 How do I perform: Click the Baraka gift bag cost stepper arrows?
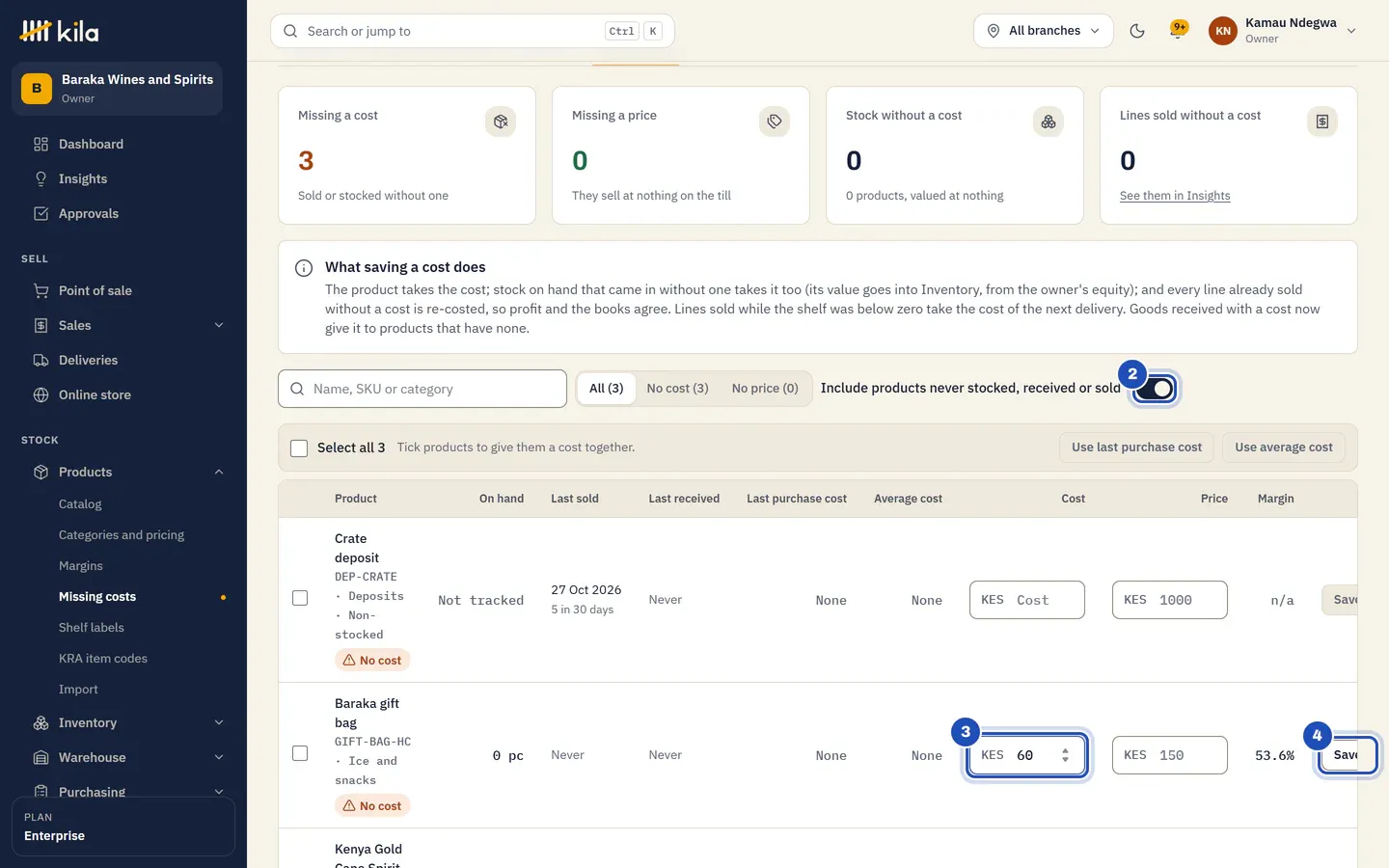point(1065,755)
